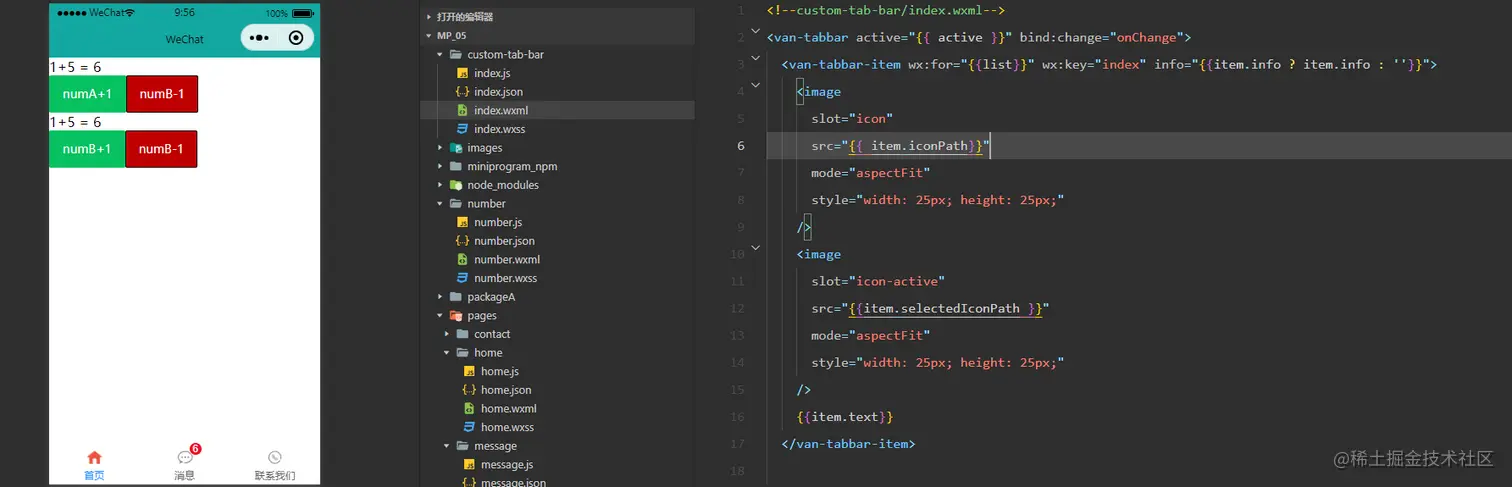Screen dimensions: 1512x487
Task: Collapse the MP_05 project root
Action: coord(430,35)
